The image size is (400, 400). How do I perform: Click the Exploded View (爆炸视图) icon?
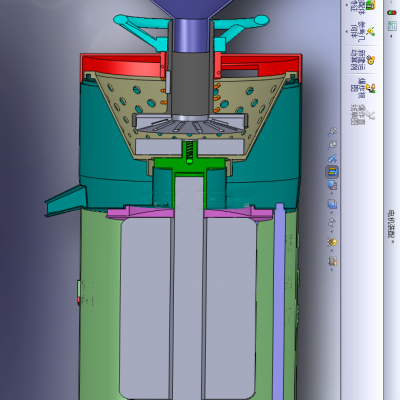tap(370, 88)
